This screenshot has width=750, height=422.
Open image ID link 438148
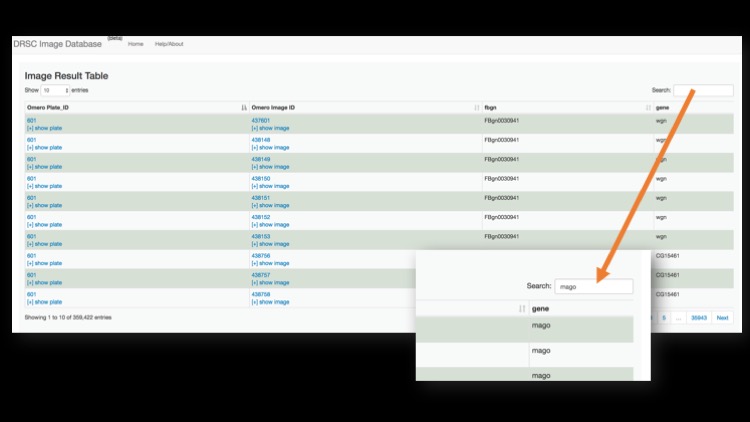261,140
